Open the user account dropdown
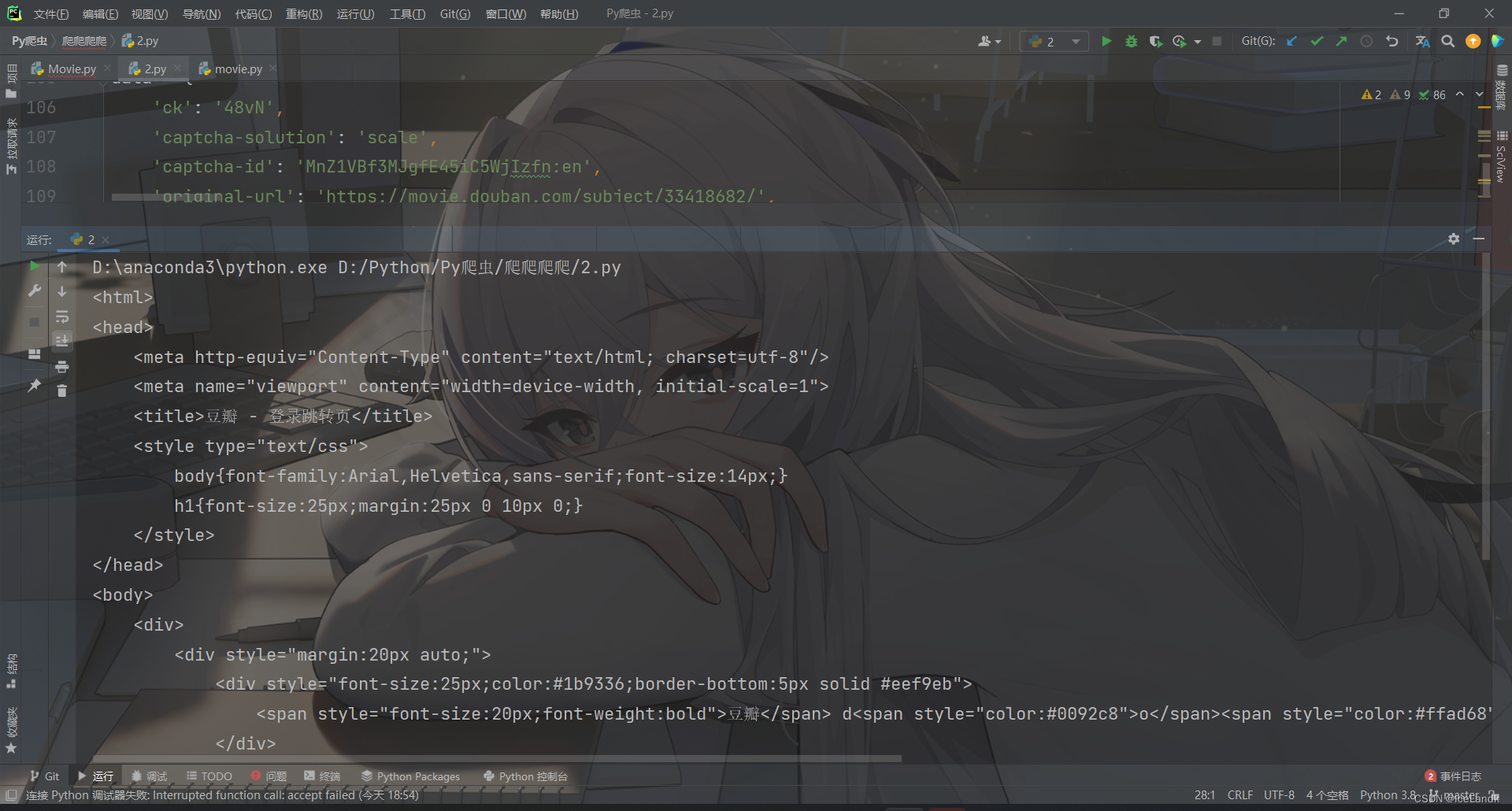 pos(989,41)
